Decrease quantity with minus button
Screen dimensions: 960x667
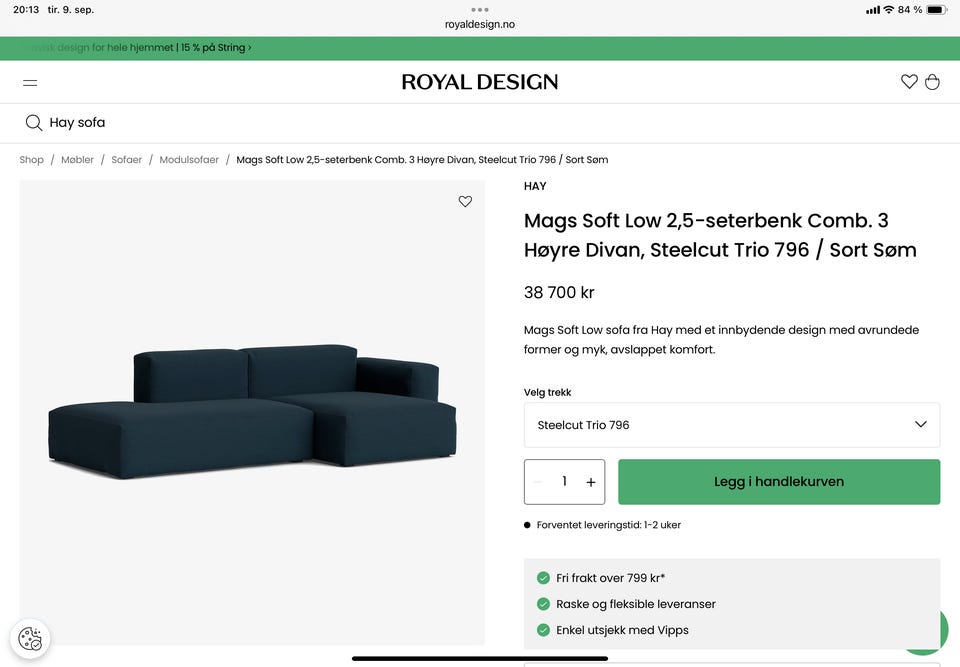(x=538, y=482)
